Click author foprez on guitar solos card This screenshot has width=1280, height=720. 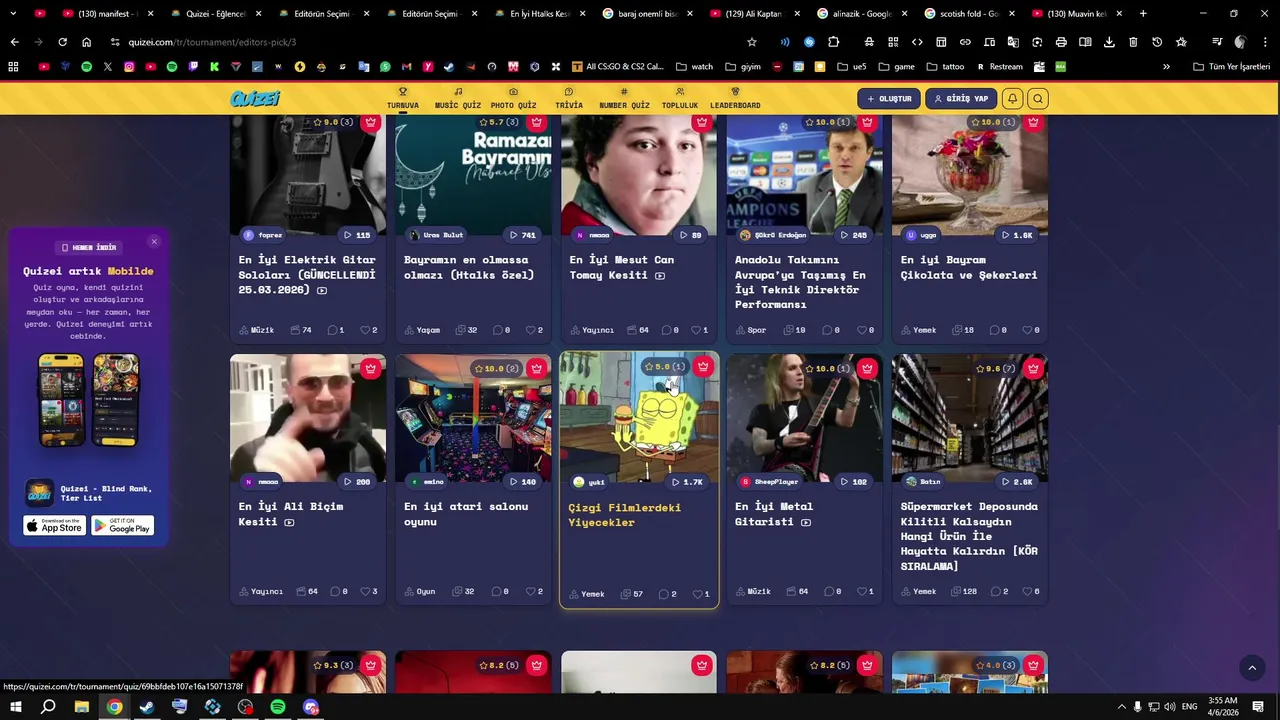point(263,235)
